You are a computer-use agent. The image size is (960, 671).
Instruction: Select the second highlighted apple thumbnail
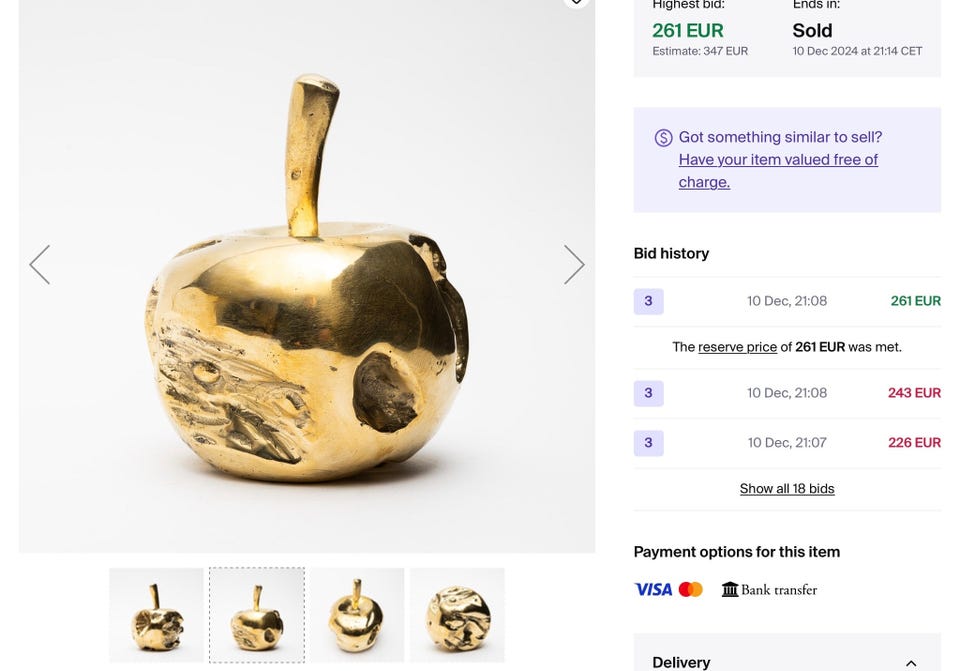(256, 615)
